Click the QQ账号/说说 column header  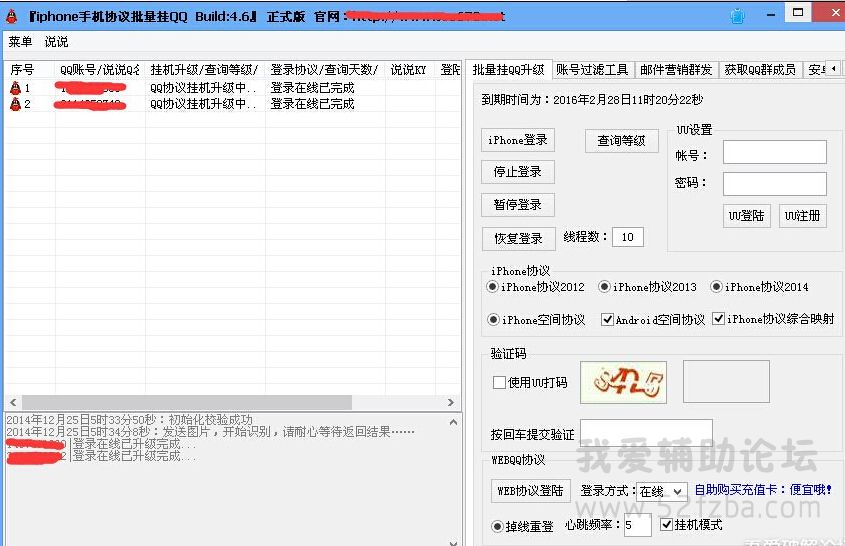100,70
